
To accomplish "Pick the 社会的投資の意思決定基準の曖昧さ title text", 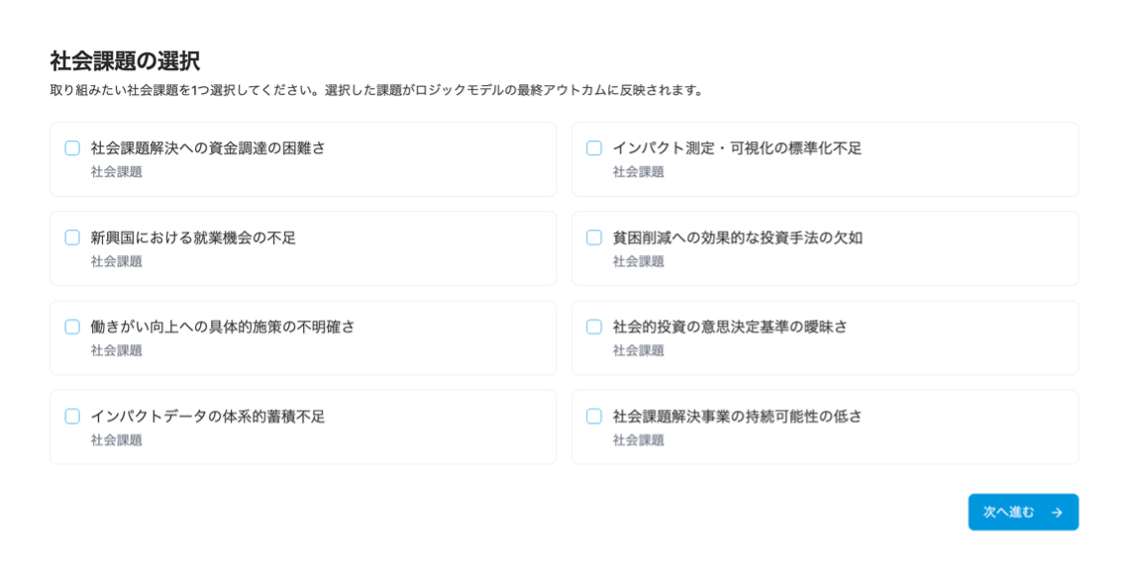I will click(x=730, y=327).
